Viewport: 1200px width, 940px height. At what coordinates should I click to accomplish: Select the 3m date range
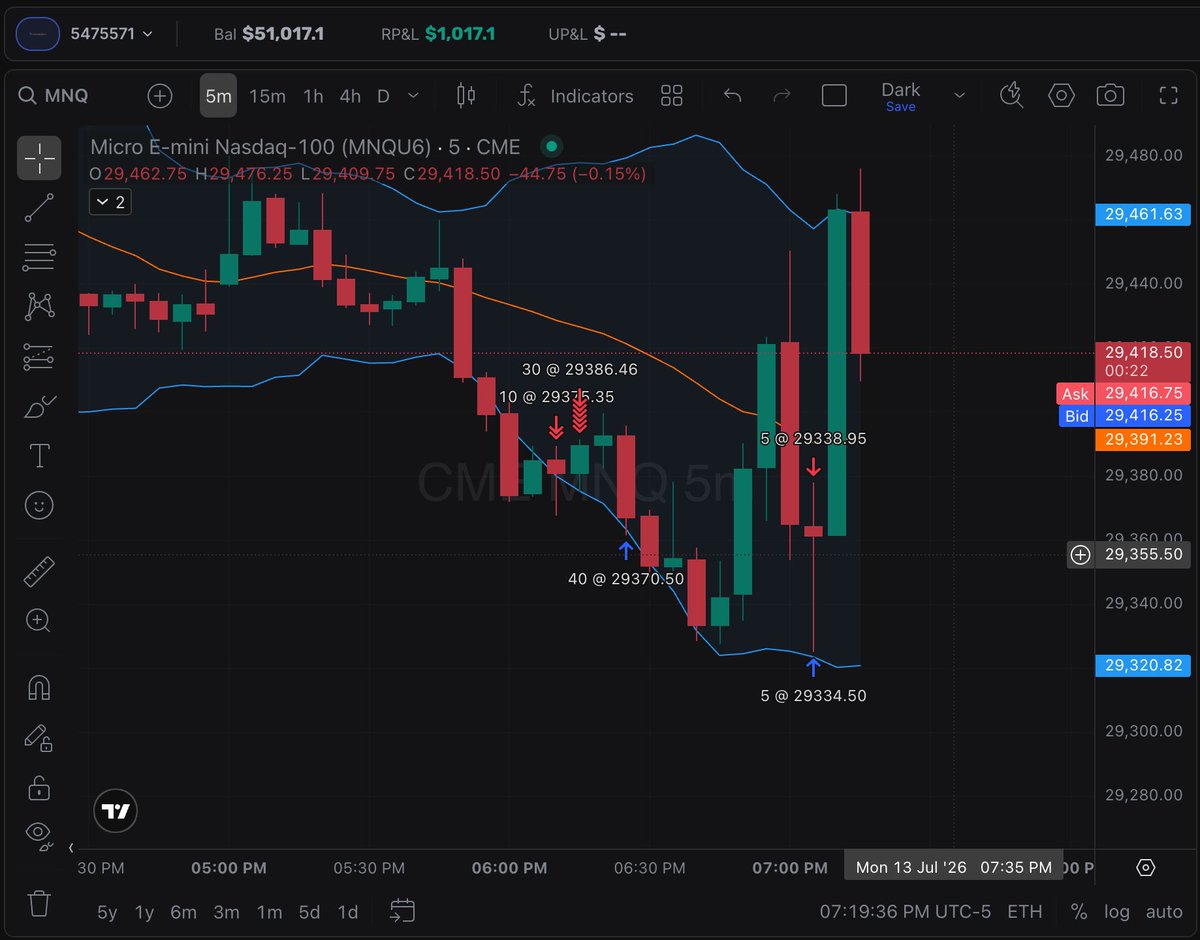click(227, 912)
